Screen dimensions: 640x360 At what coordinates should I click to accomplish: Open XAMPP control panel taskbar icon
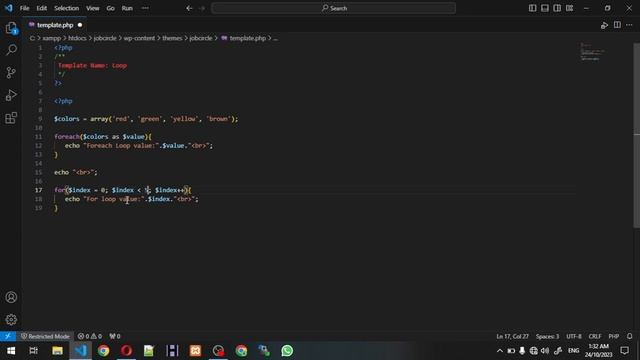pyautogui.click(x=195, y=351)
